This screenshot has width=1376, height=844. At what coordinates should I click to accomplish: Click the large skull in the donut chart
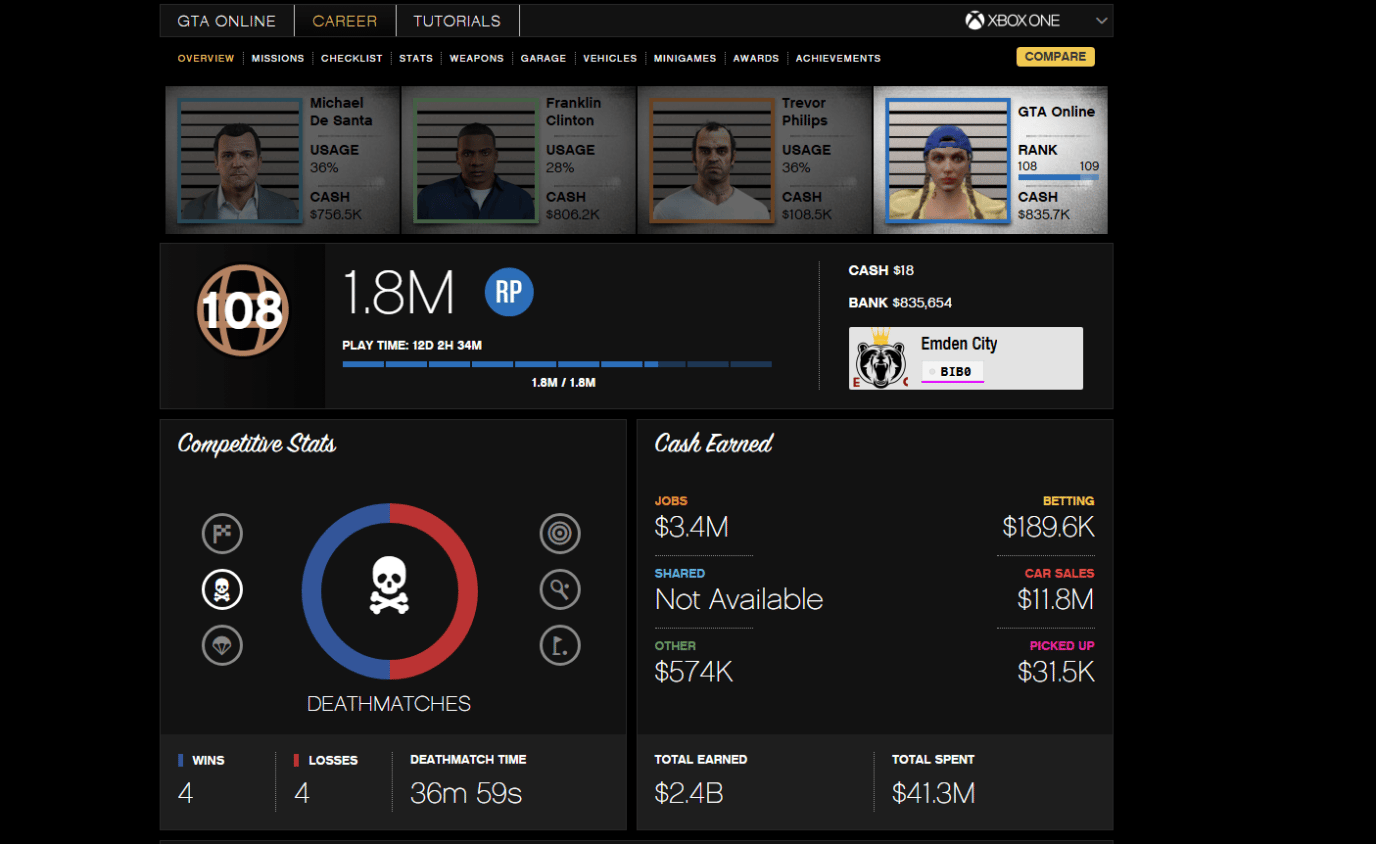[x=389, y=587]
